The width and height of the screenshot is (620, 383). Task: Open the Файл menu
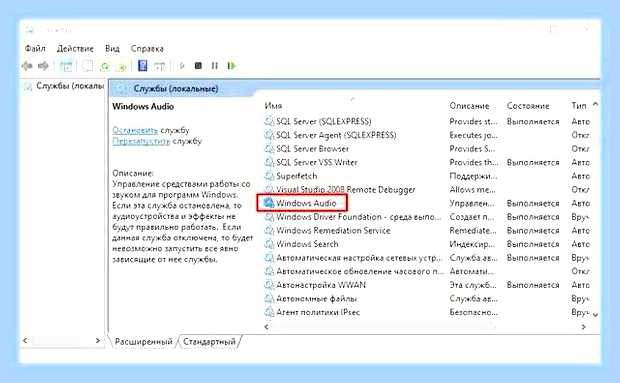(35, 49)
